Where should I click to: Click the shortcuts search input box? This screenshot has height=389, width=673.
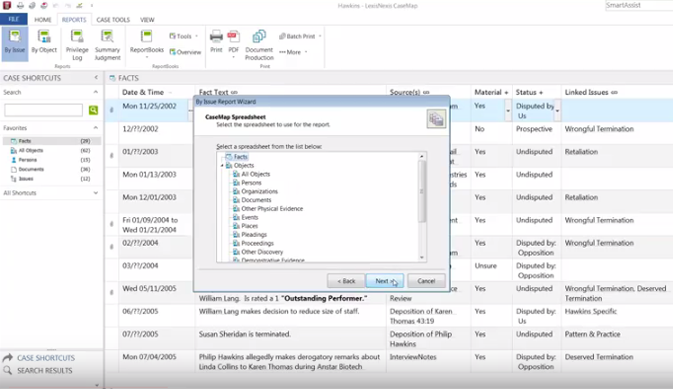pos(43,110)
